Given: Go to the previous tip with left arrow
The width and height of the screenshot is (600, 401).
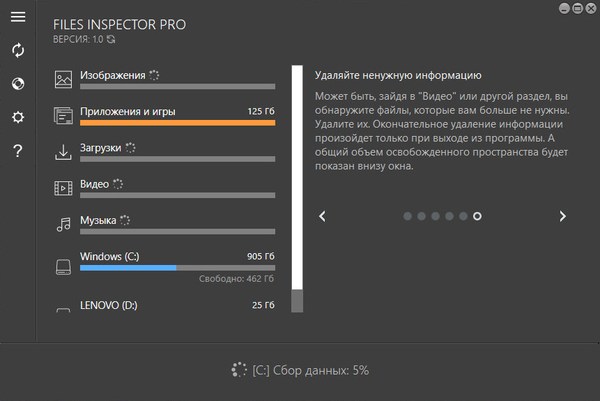Looking at the screenshot, I should click(x=322, y=215).
